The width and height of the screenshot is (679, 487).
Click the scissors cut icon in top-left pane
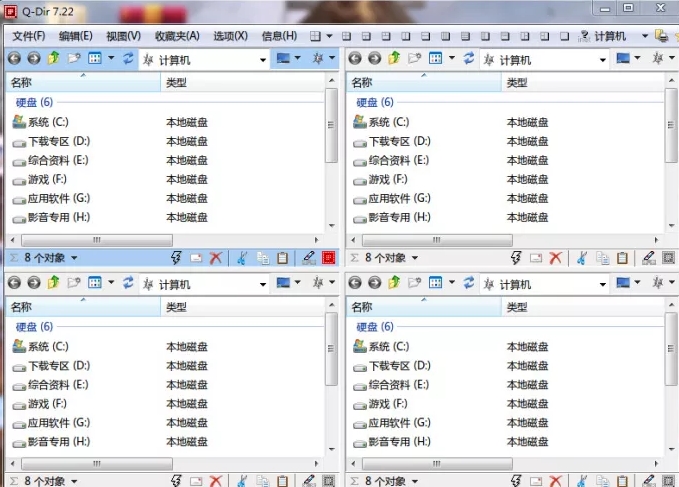tap(242, 258)
